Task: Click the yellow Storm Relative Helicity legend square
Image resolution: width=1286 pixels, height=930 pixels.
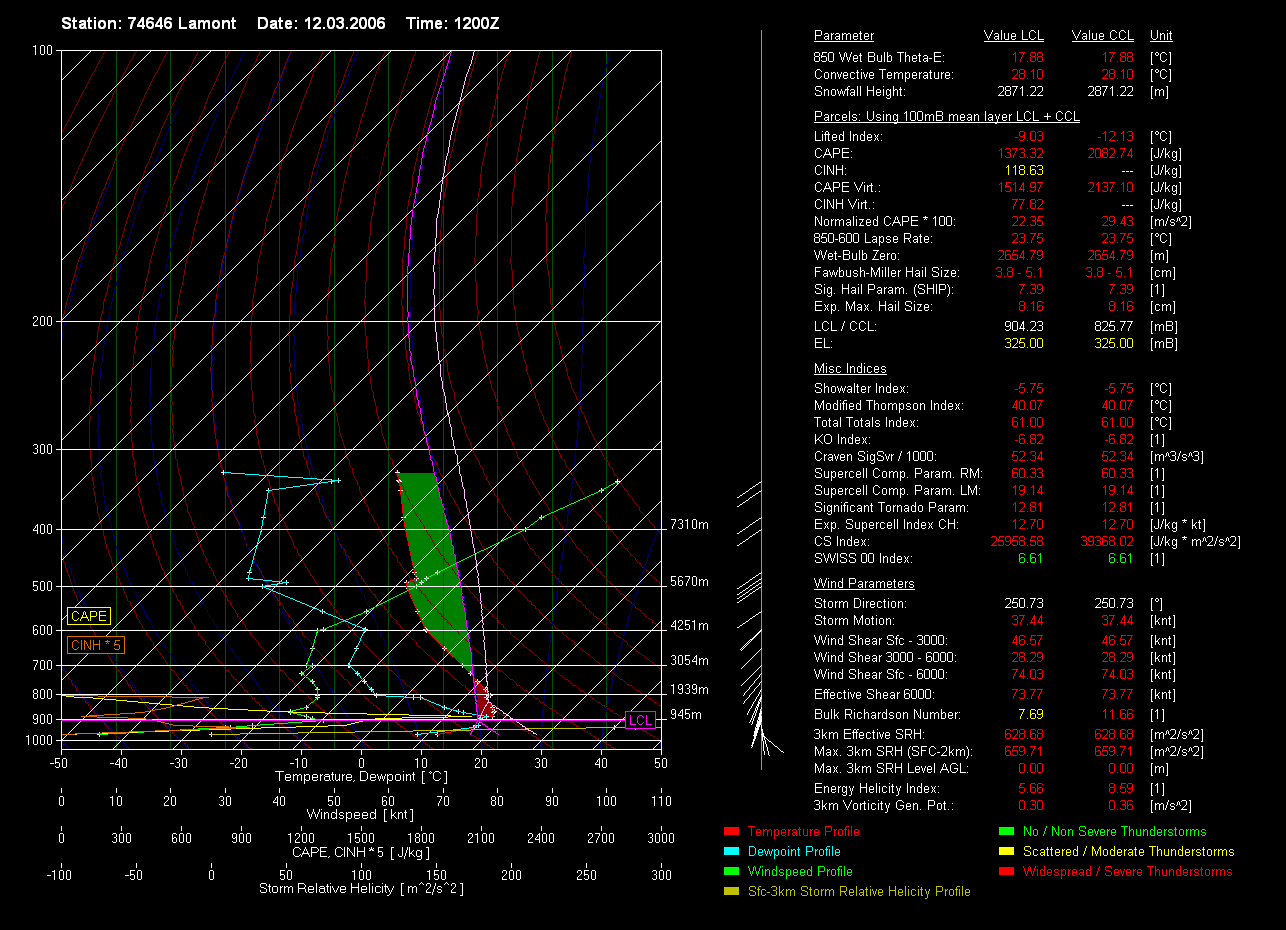Action: [730, 891]
